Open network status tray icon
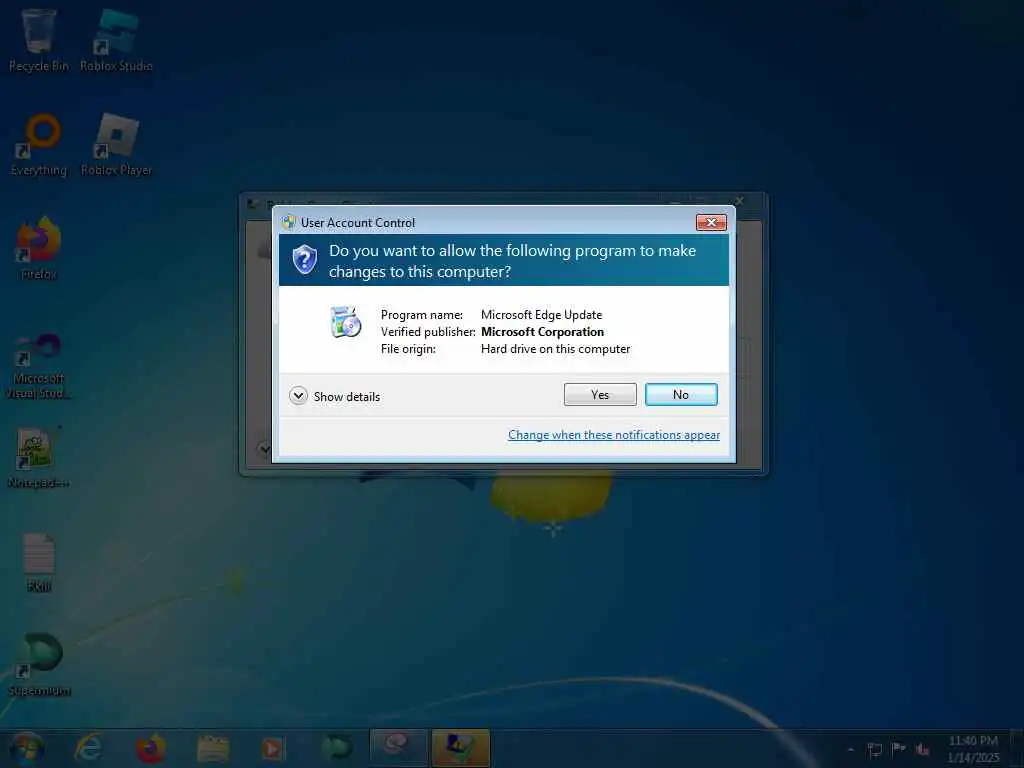Image resolution: width=1024 pixels, height=768 pixels. point(874,749)
